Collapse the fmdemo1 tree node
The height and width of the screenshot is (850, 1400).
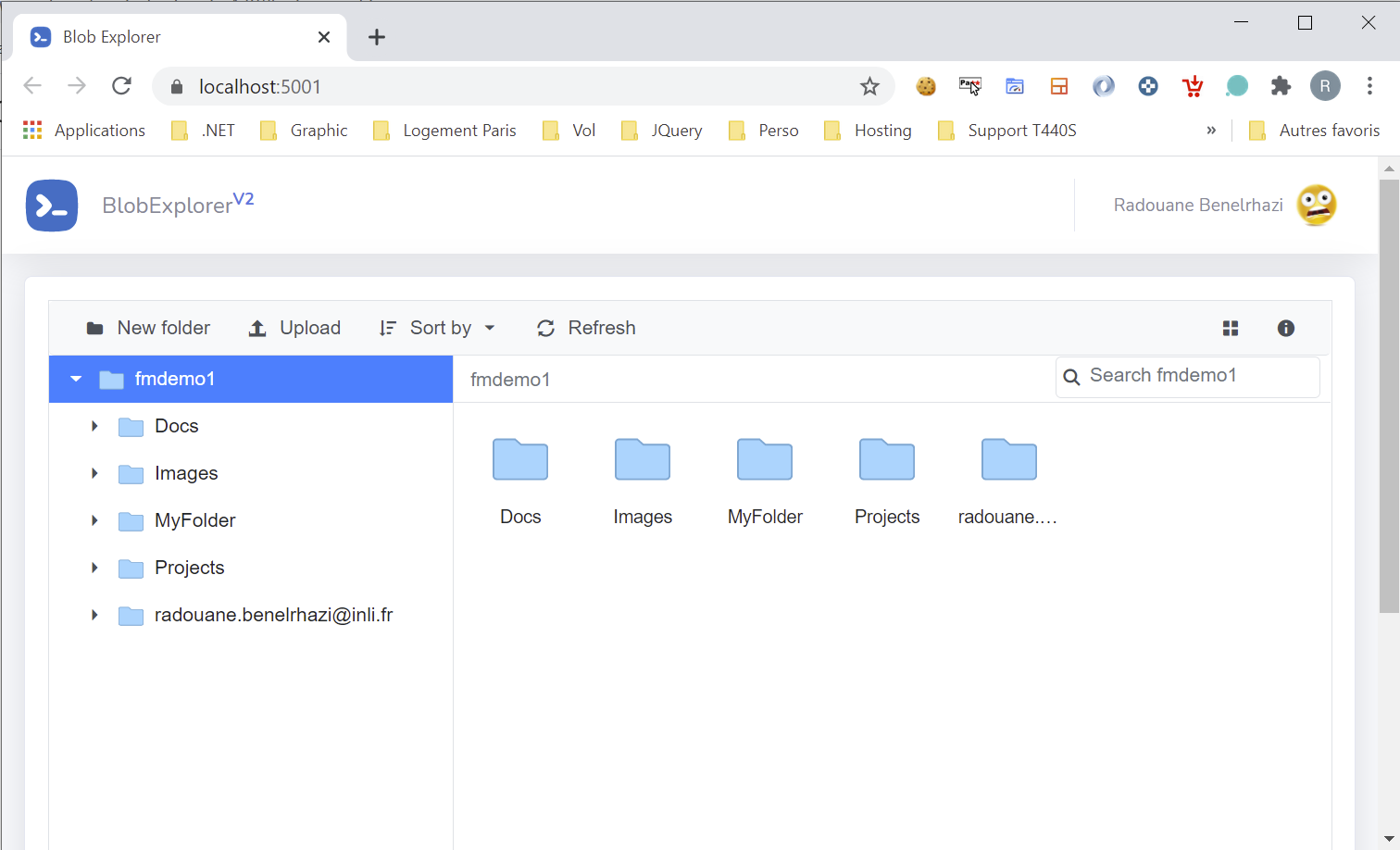click(x=75, y=379)
